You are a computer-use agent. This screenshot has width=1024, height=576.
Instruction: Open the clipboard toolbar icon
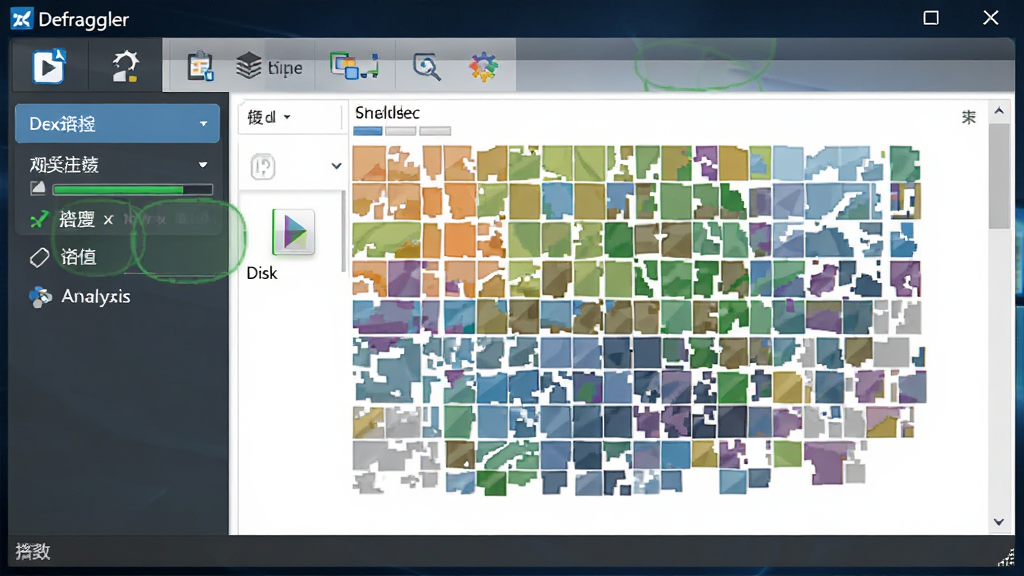200,67
